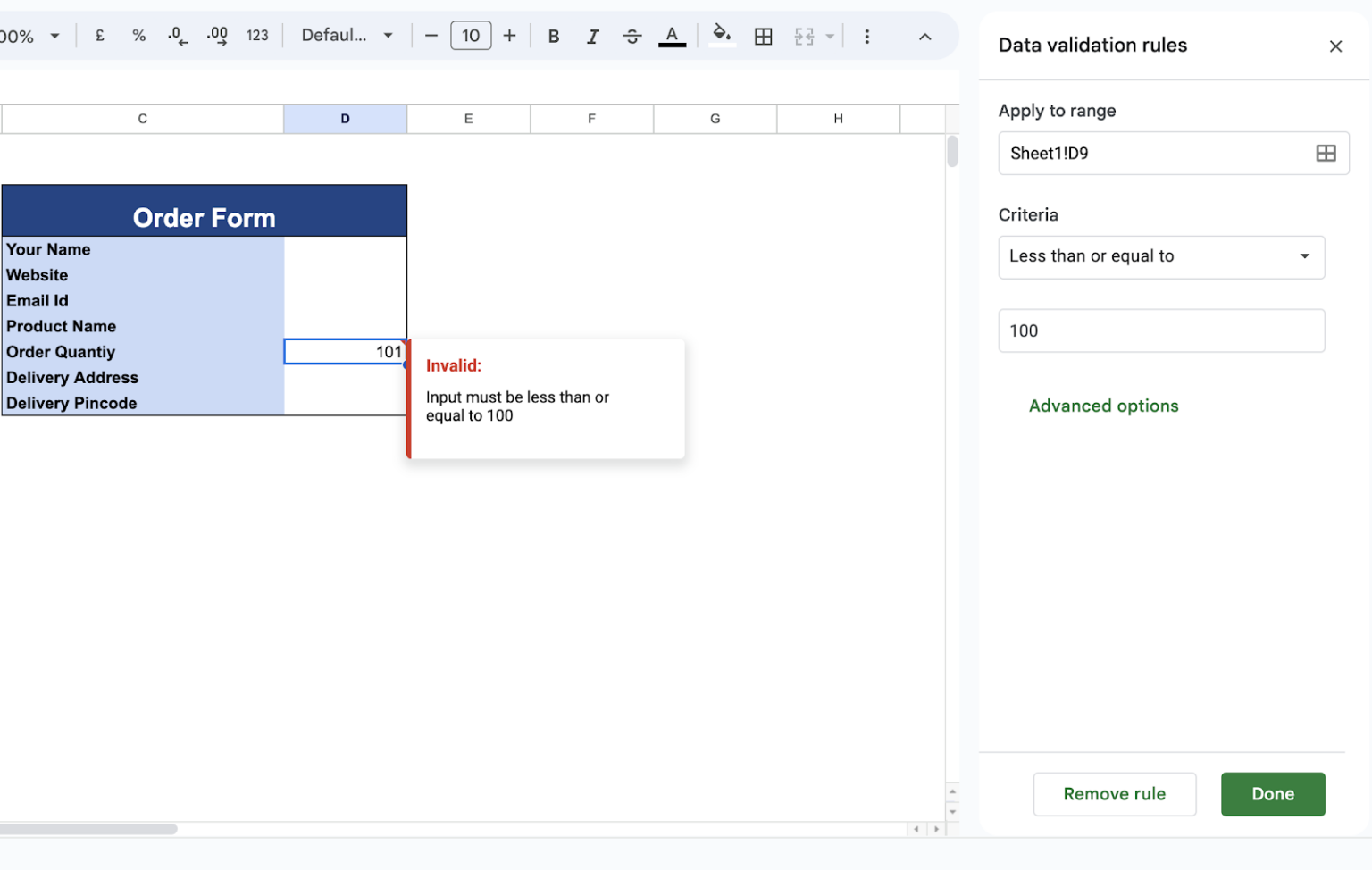The width and height of the screenshot is (1372, 870).
Task: Decrease font size with minus button
Action: click(x=431, y=36)
